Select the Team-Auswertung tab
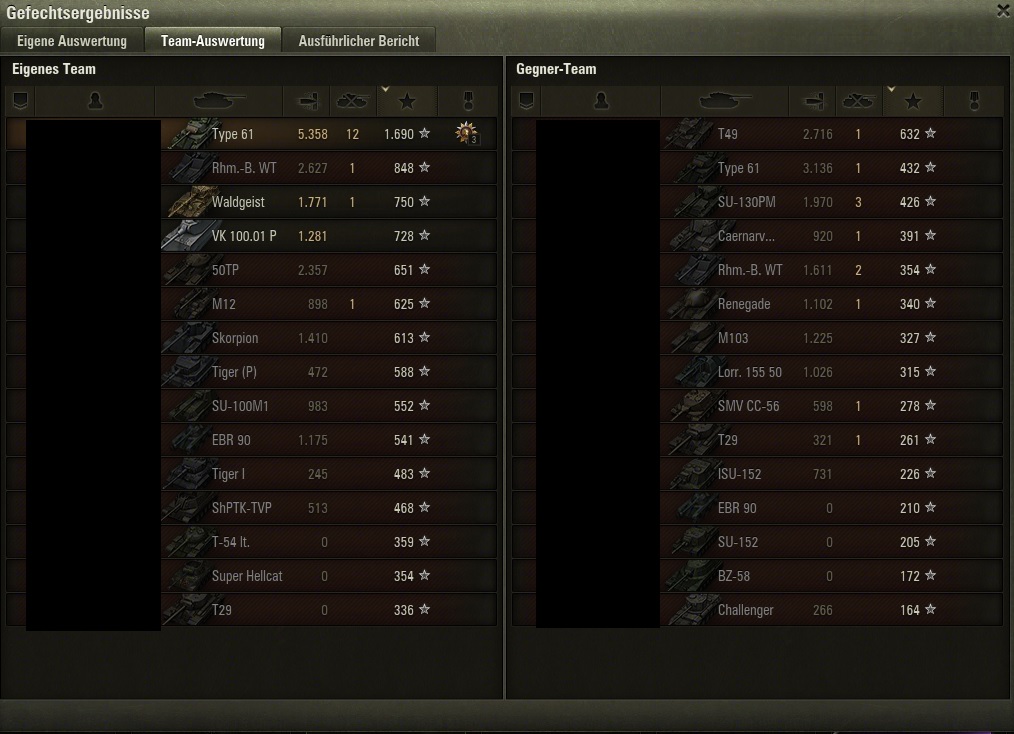Image resolution: width=1014 pixels, height=734 pixels. [x=213, y=40]
